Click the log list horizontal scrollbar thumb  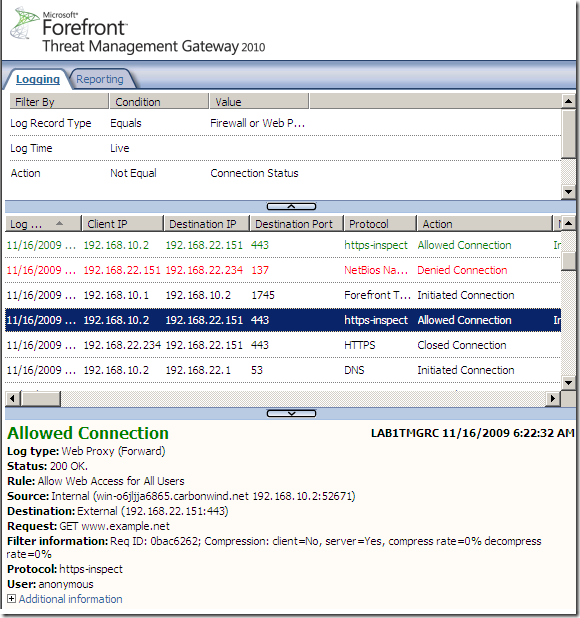tap(41, 398)
